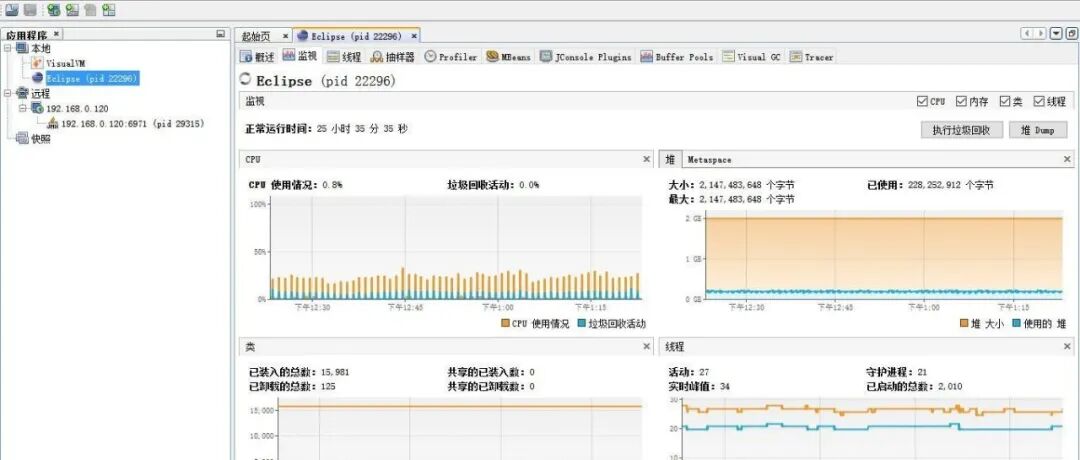
Task: Select 192.168.0.120:6971 (pid 29315) JMX entry
Action: [133, 124]
